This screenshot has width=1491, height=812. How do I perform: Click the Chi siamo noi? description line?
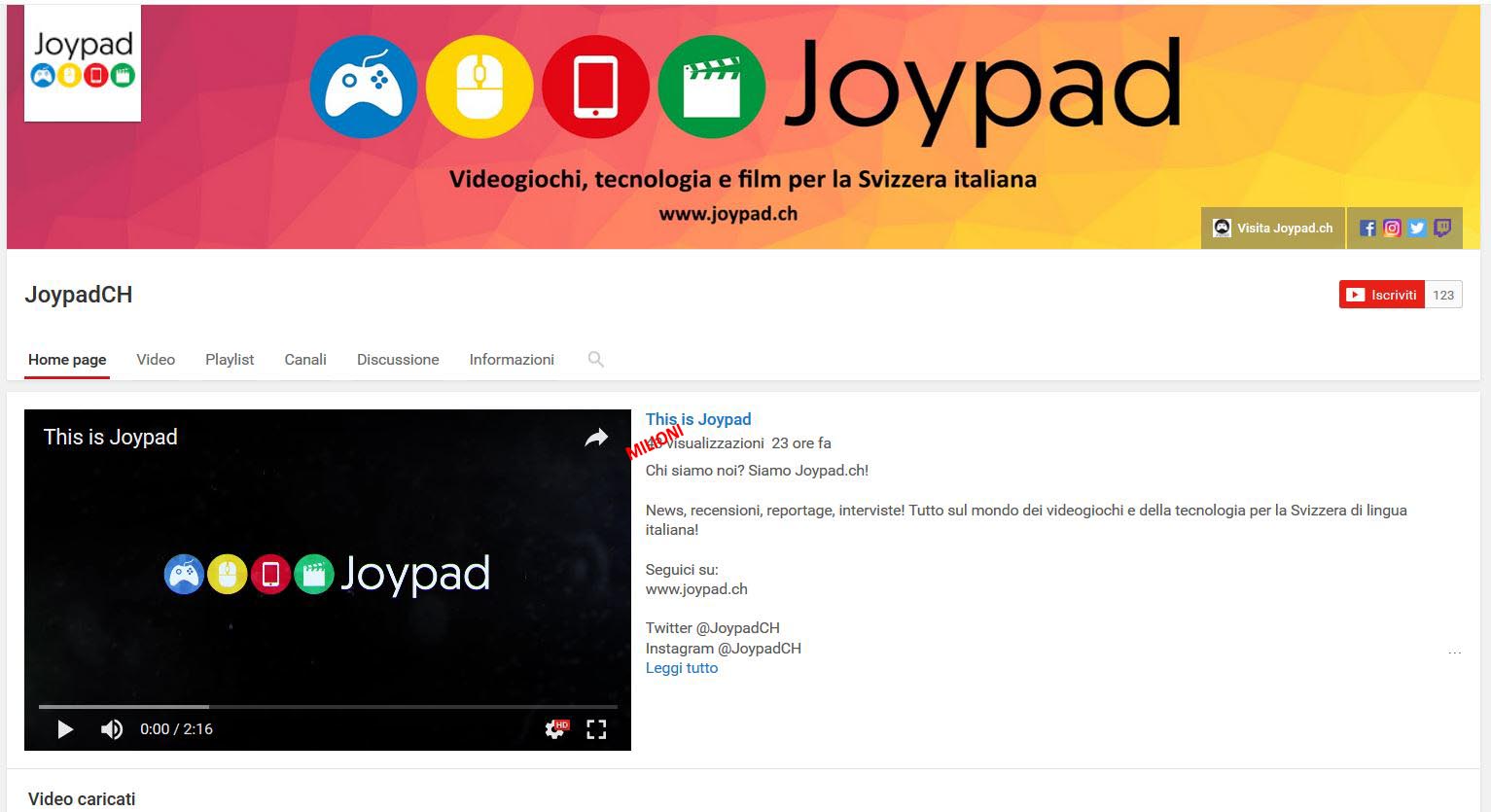pyautogui.click(x=757, y=471)
